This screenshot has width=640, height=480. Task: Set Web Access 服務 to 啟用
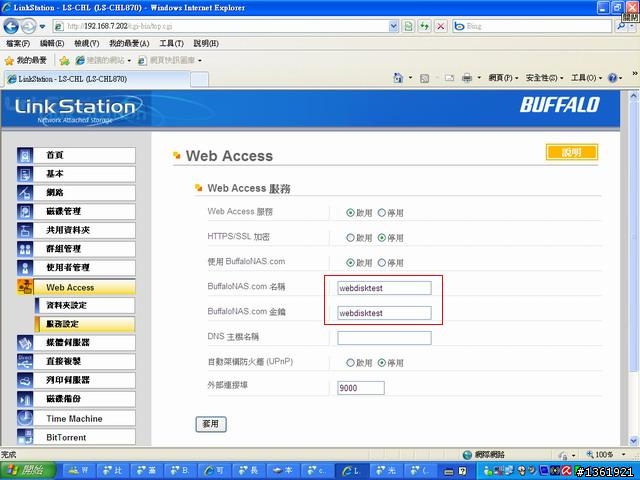point(350,213)
